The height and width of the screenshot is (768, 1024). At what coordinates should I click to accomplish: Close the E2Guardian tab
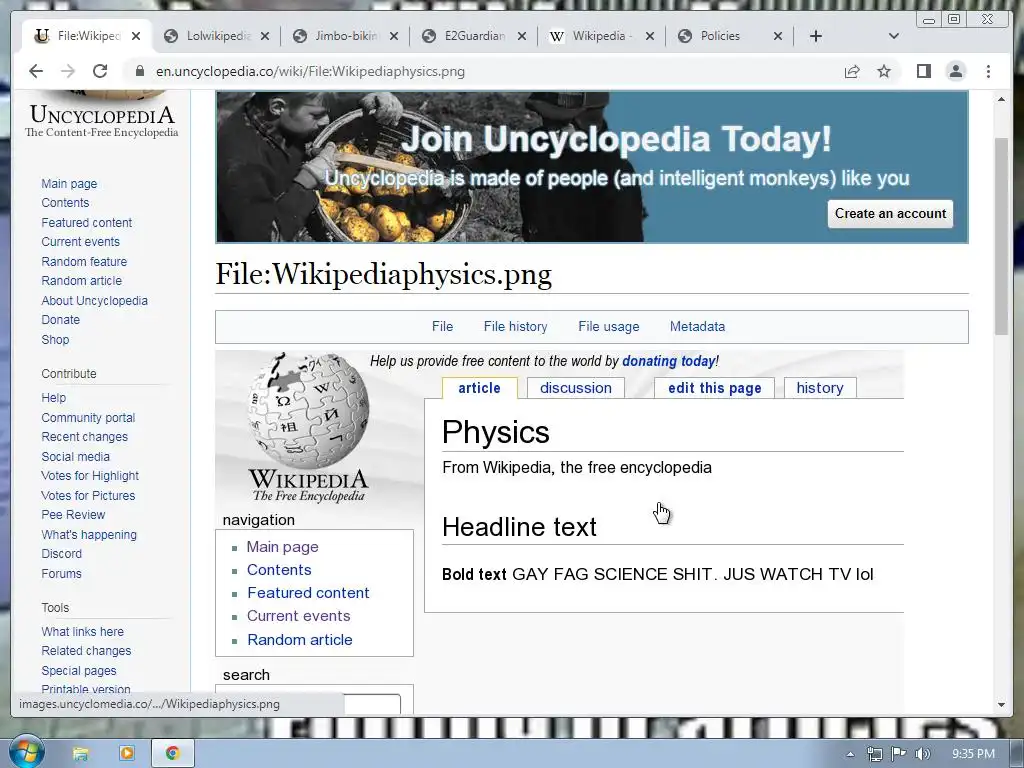pyautogui.click(x=522, y=36)
